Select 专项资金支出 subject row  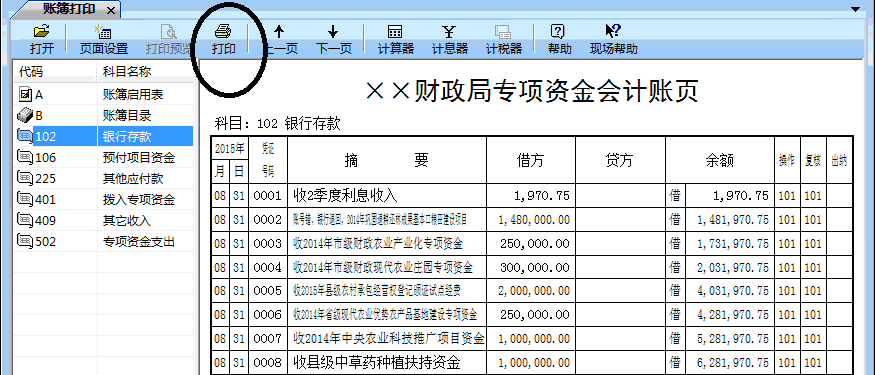(104, 242)
